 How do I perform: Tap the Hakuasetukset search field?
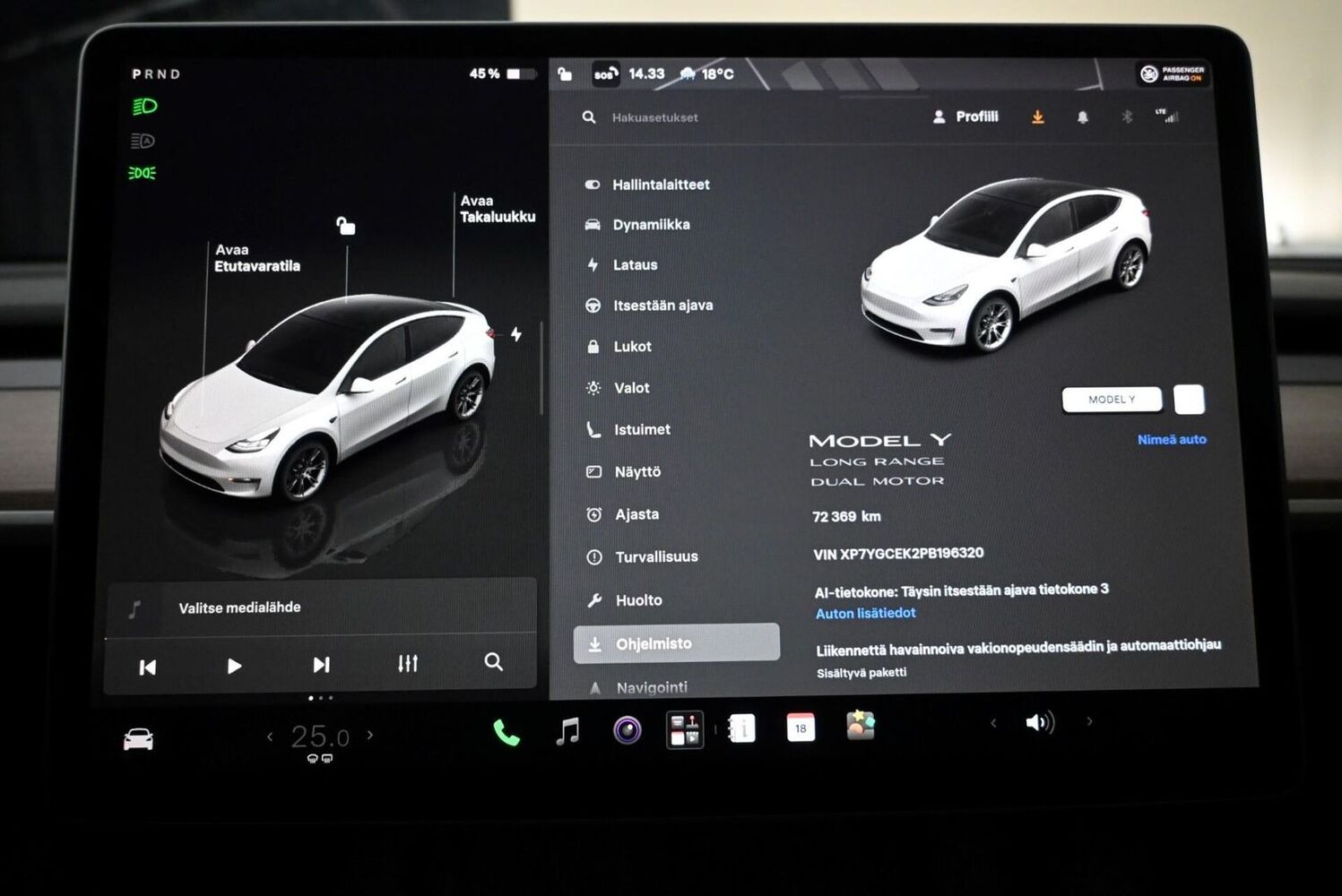point(654,117)
